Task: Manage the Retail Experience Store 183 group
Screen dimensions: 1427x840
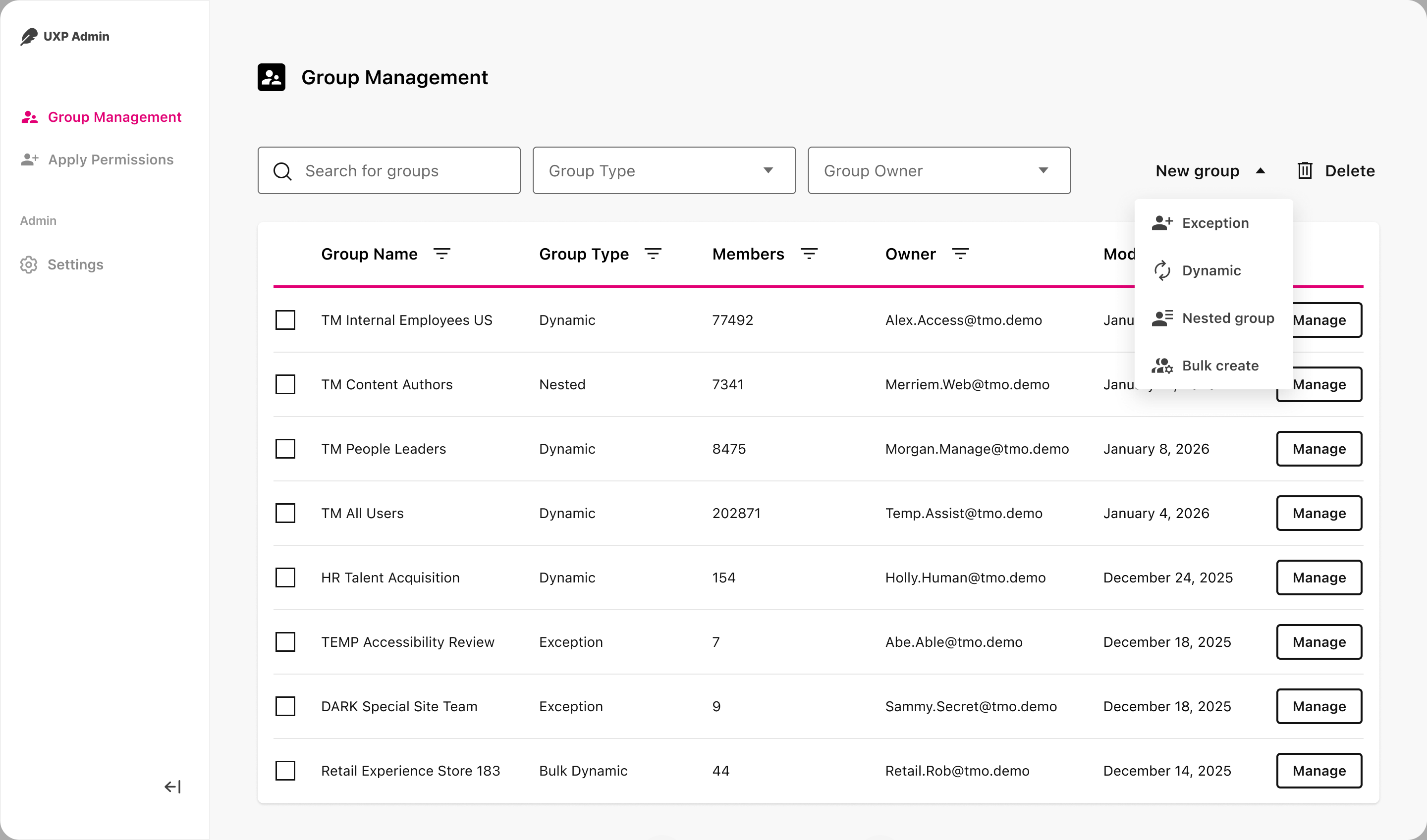Action: 1319,770
